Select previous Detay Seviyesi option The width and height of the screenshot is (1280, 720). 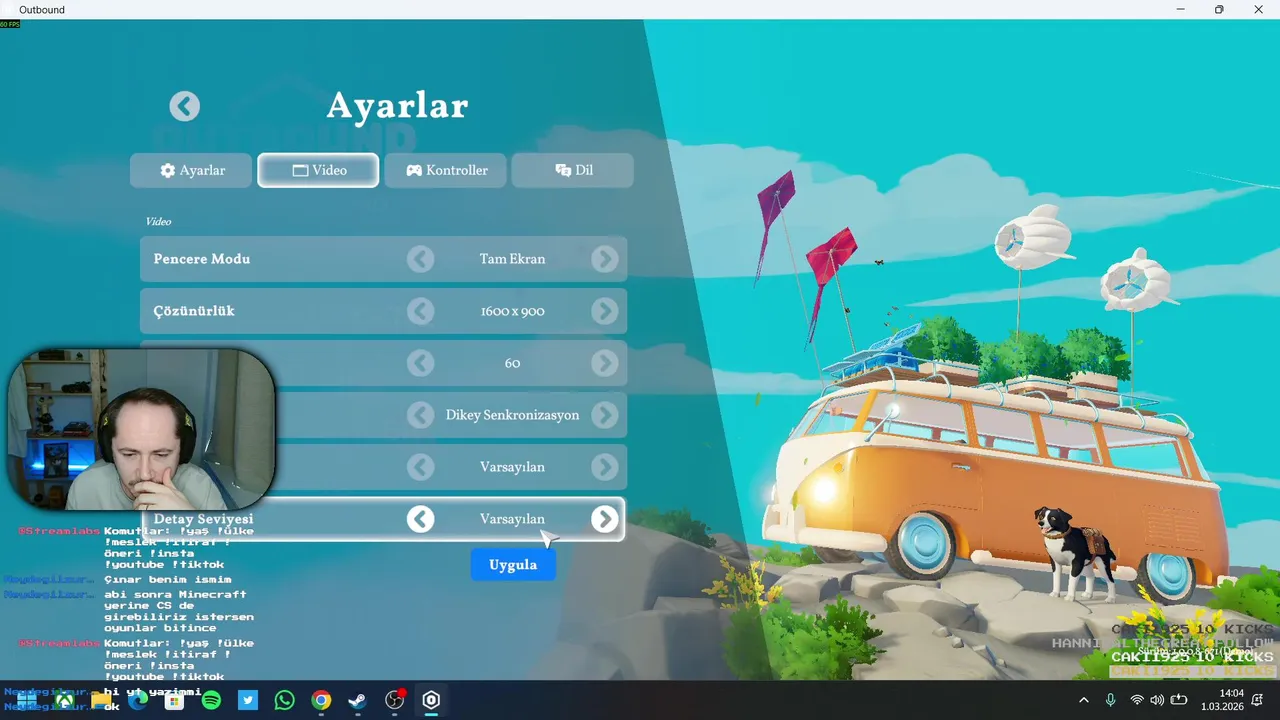point(421,519)
